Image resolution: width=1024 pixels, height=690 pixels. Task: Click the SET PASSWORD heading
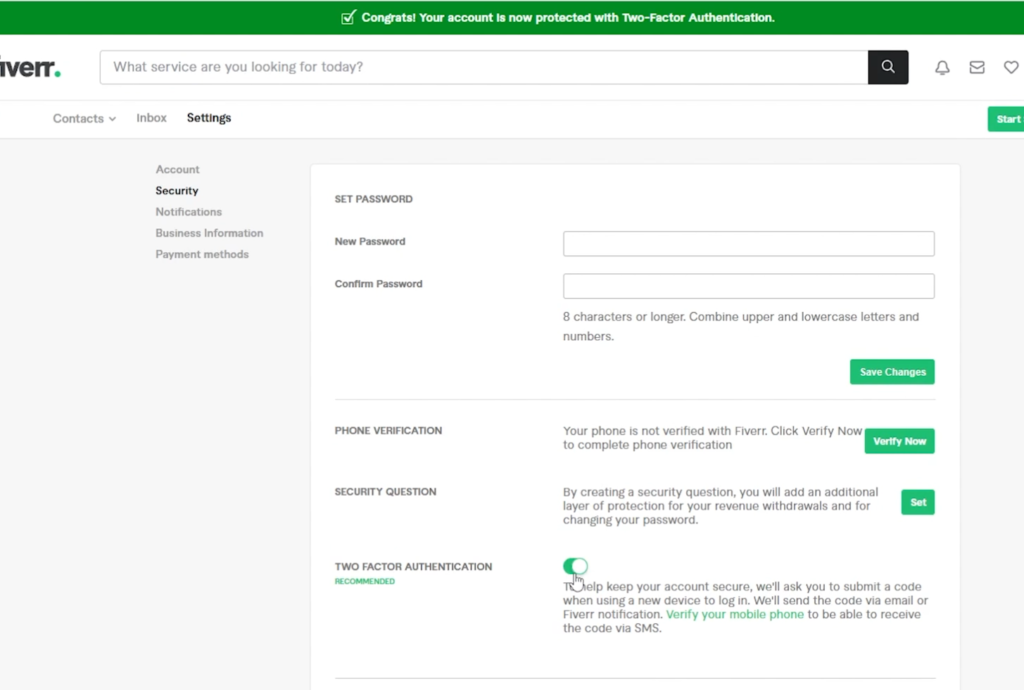[x=374, y=199]
